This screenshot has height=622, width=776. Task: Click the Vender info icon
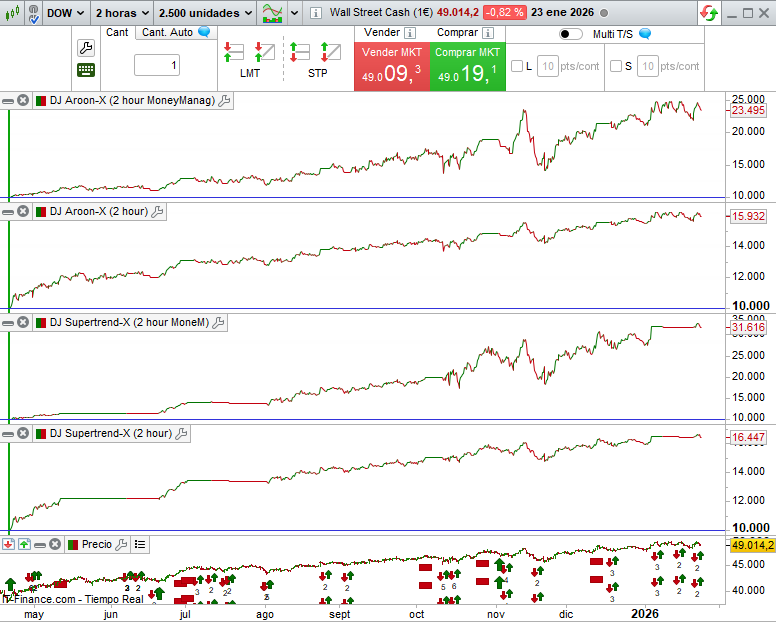410,33
